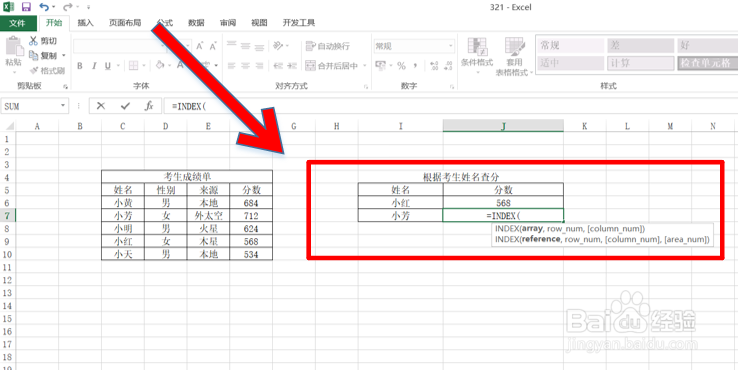Image resolution: width=738 pixels, height=370 pixels.
Task: Open 套用表格格式 format as table
Action: (514, 56)
